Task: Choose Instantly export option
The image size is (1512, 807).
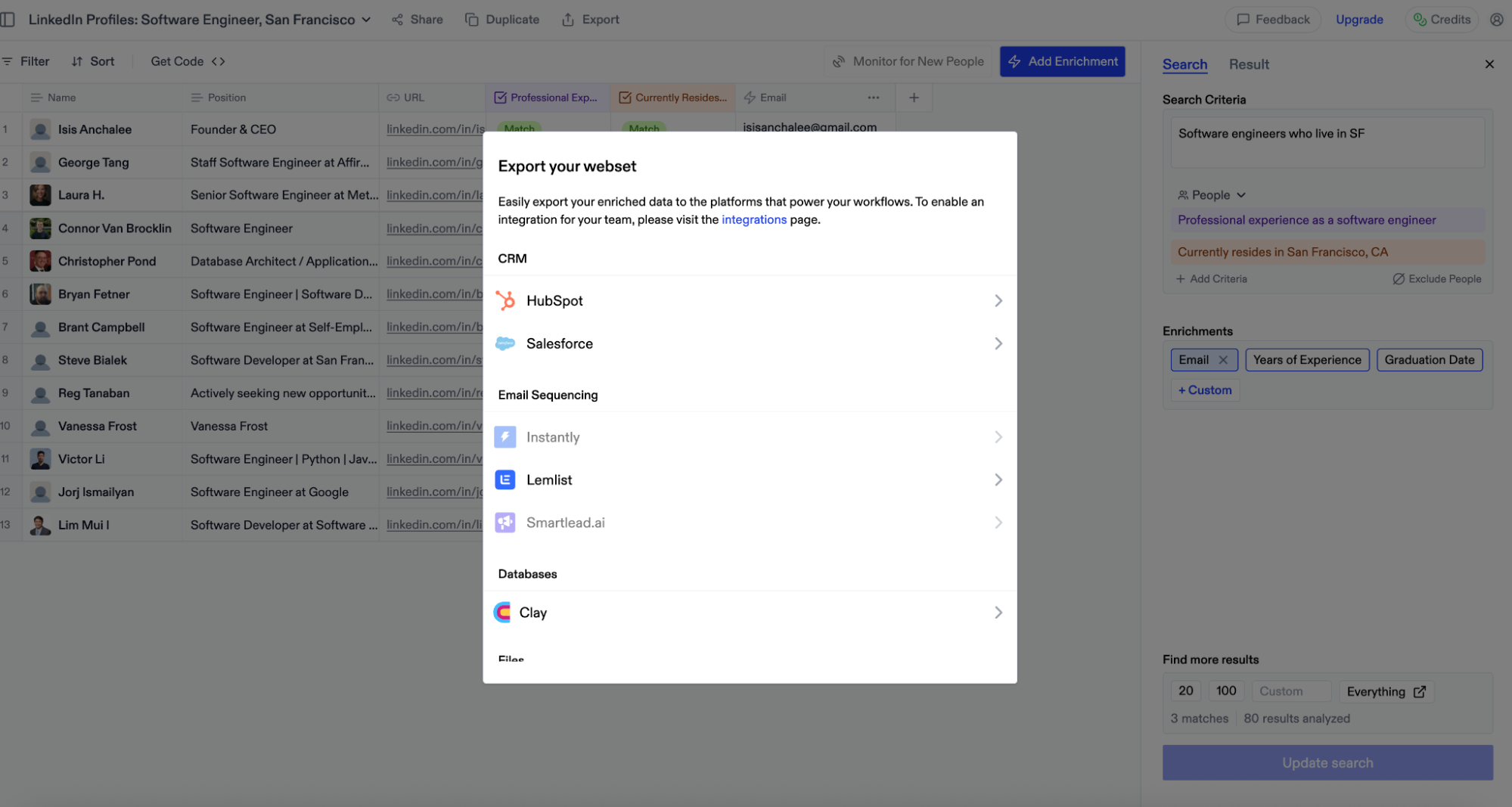Action: coord(750,437)
